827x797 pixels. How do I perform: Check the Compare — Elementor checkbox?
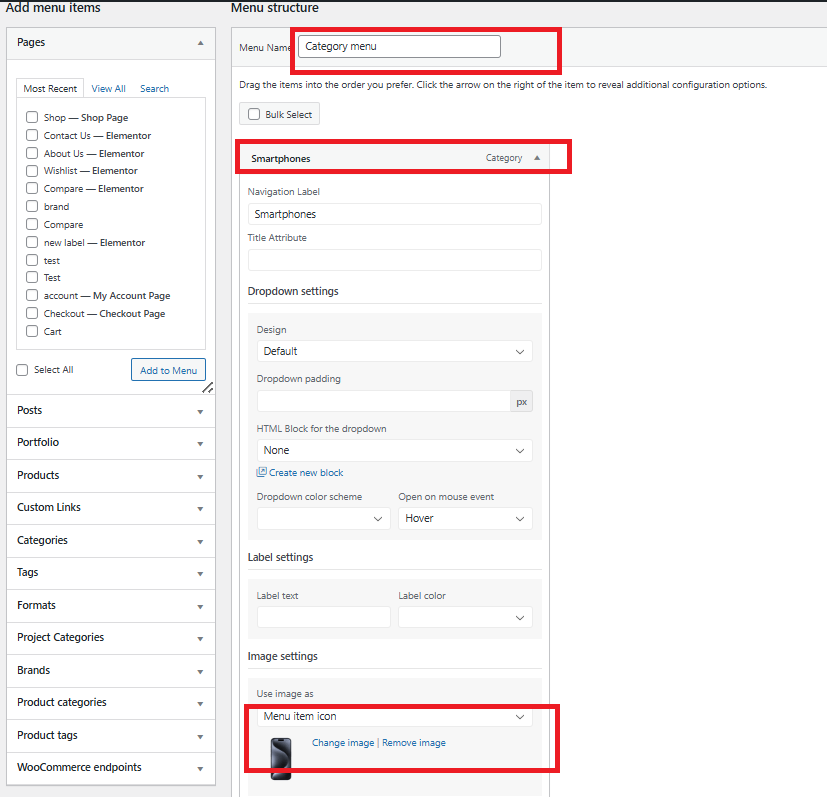(32, 188)
